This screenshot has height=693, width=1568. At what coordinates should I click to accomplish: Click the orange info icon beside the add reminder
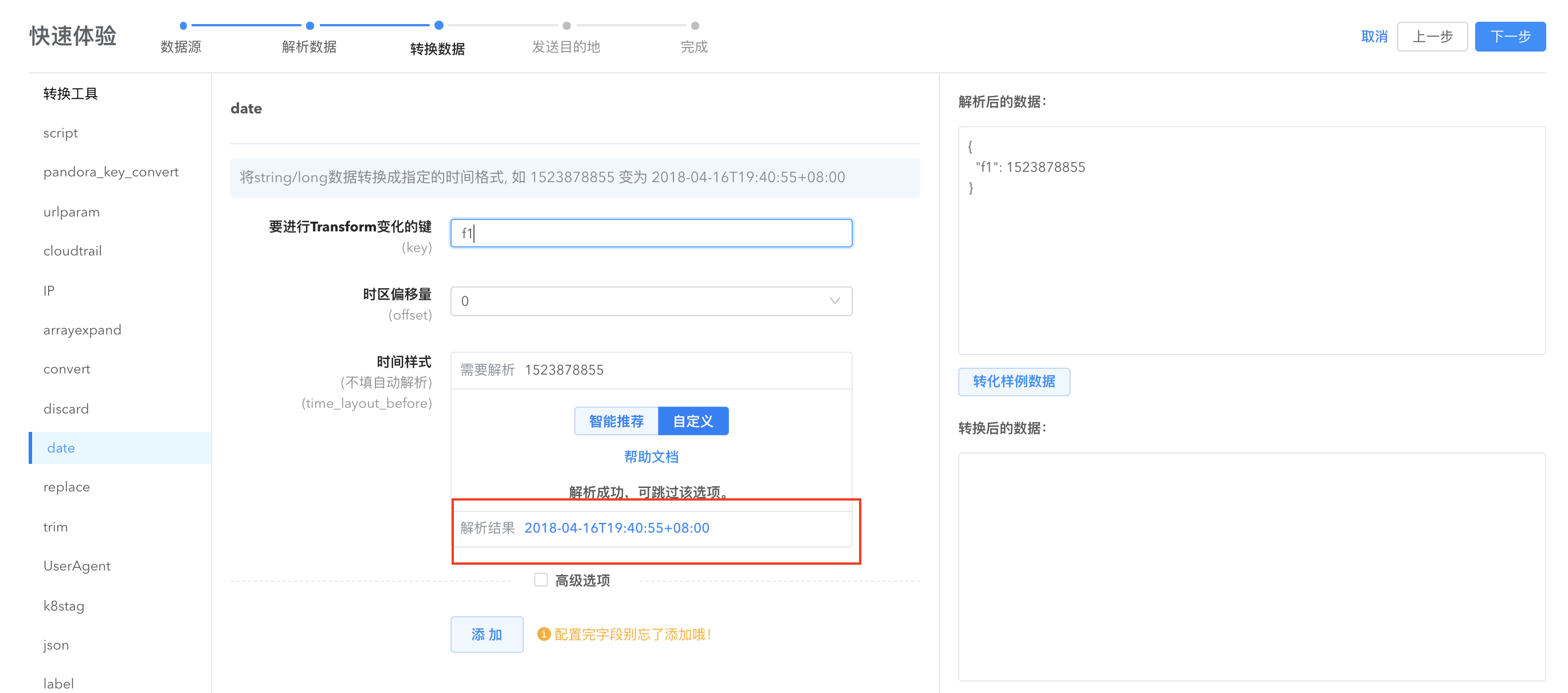point(543,634)
